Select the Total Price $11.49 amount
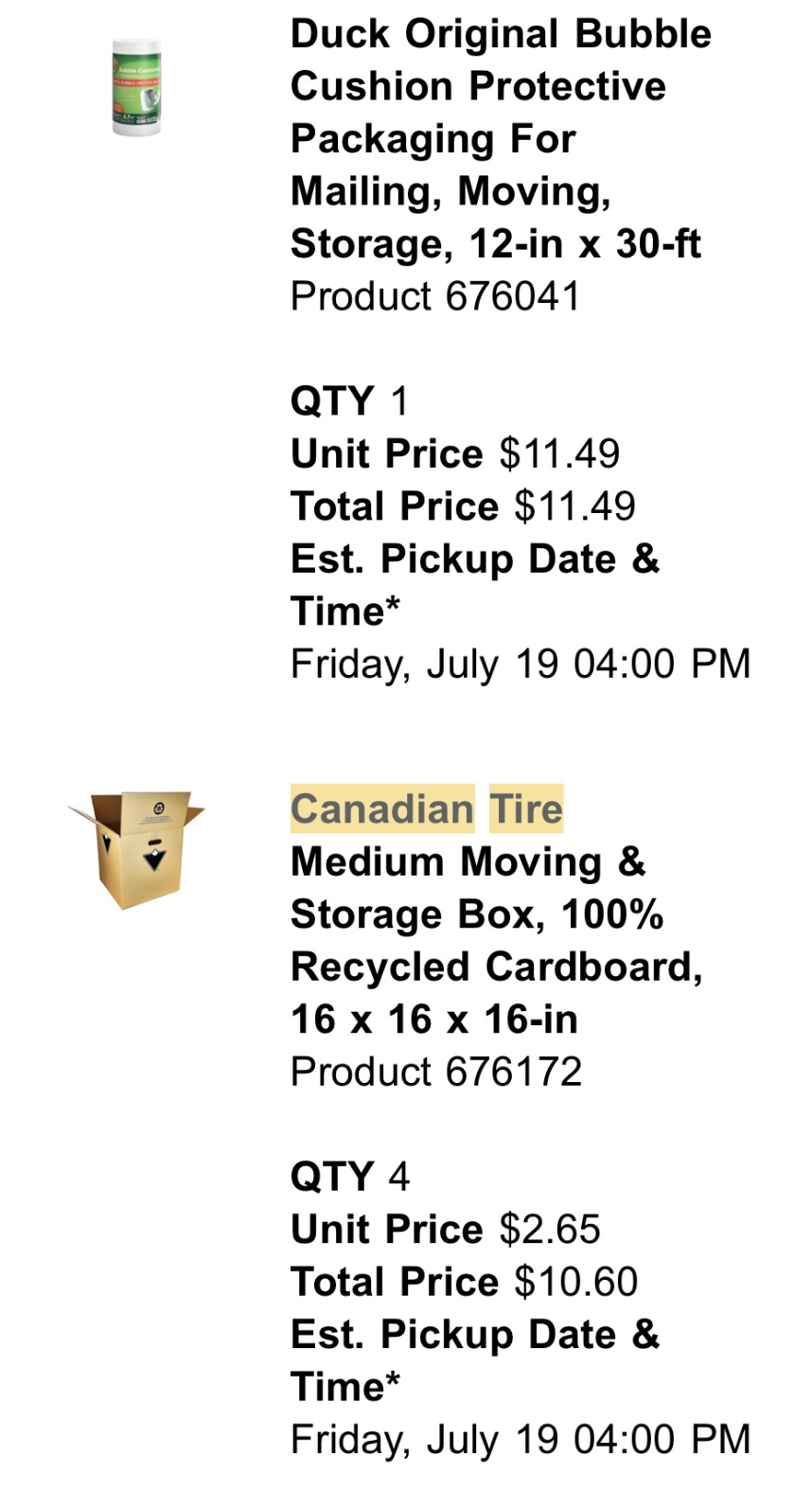 [575, 506]
